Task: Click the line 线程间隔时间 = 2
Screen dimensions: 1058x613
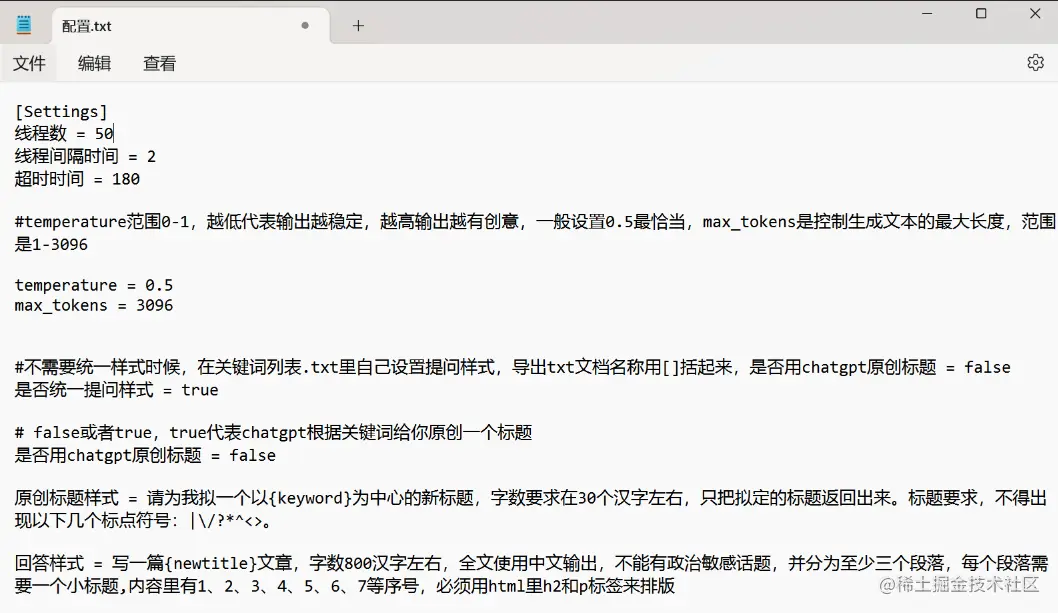Action: point(86,157)
